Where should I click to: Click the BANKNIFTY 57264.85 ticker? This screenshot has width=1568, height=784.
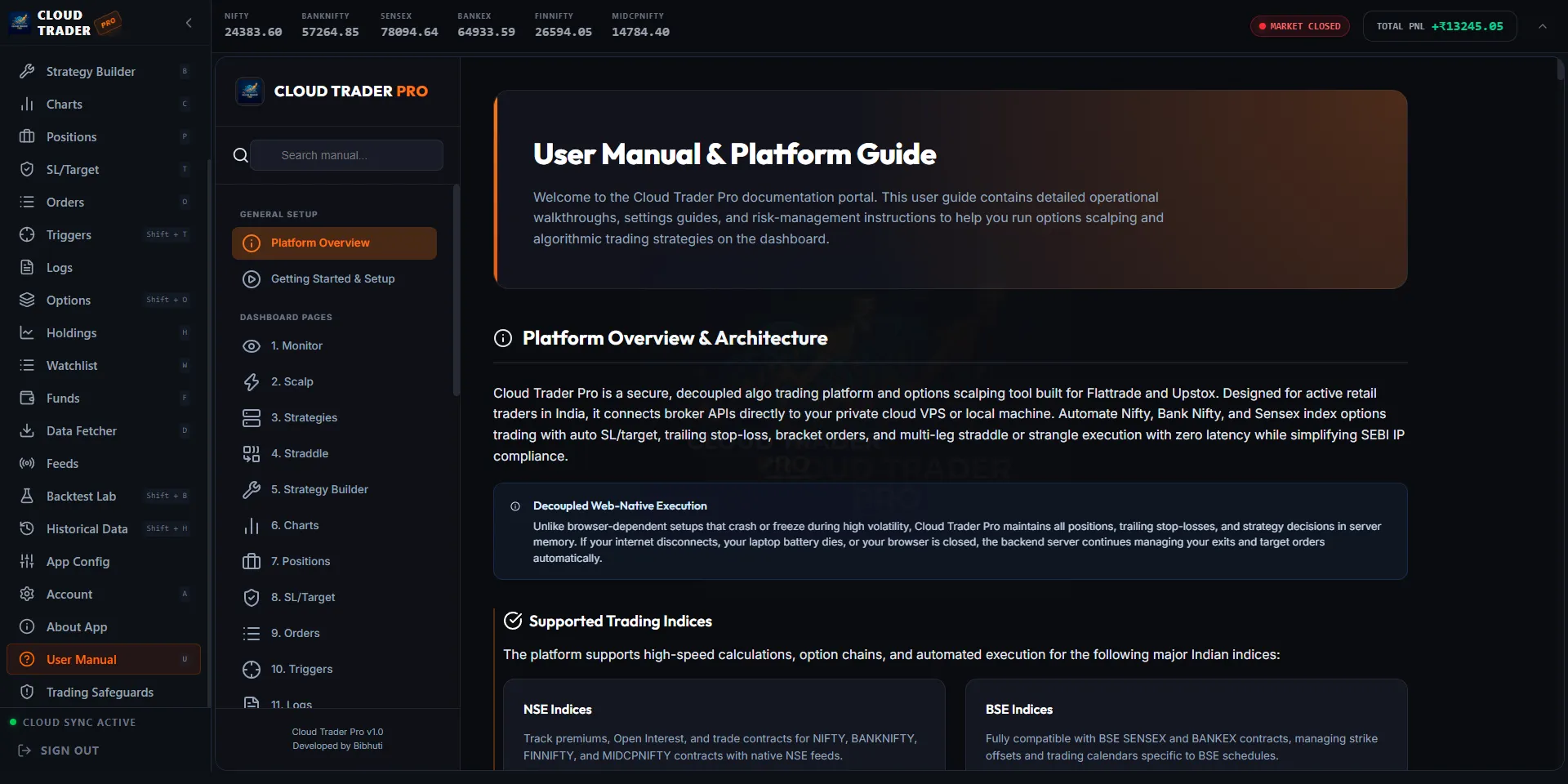point(330,25)
